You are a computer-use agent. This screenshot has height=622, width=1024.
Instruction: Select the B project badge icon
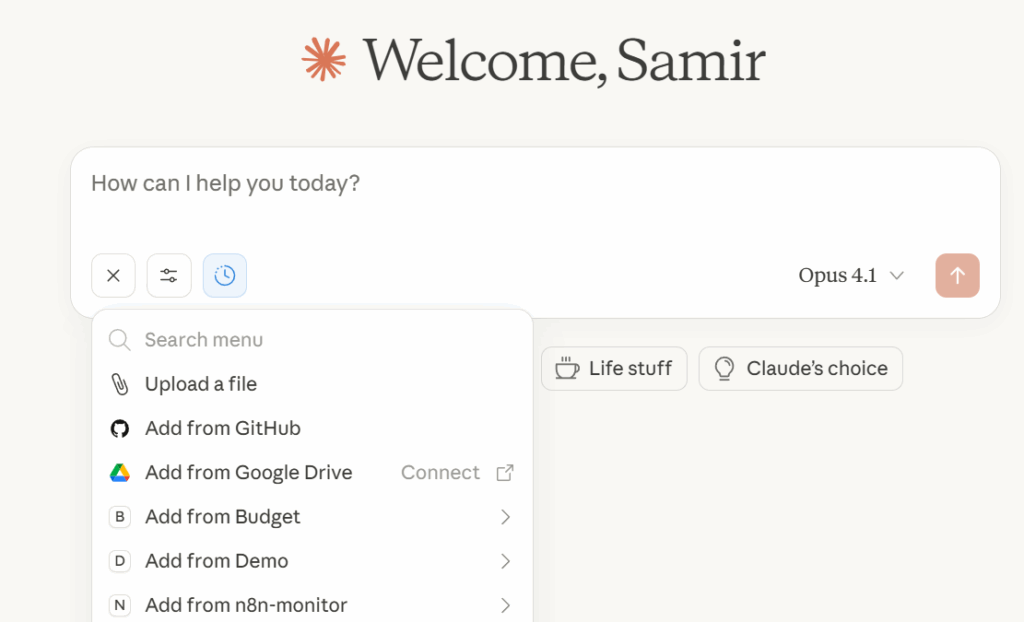point(120,517)
